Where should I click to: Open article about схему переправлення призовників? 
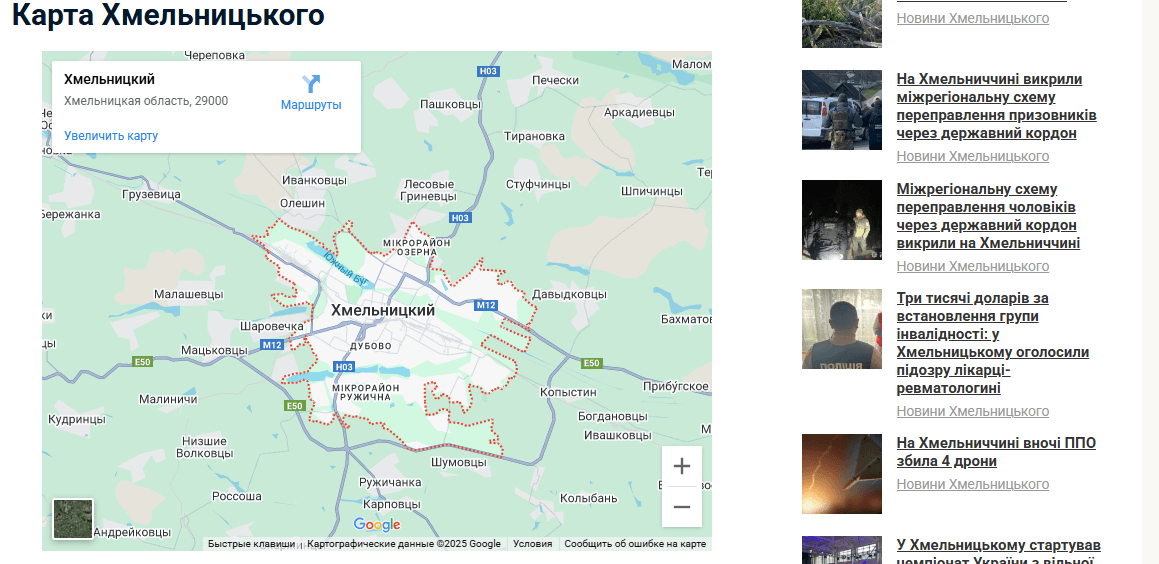(996, 106)
